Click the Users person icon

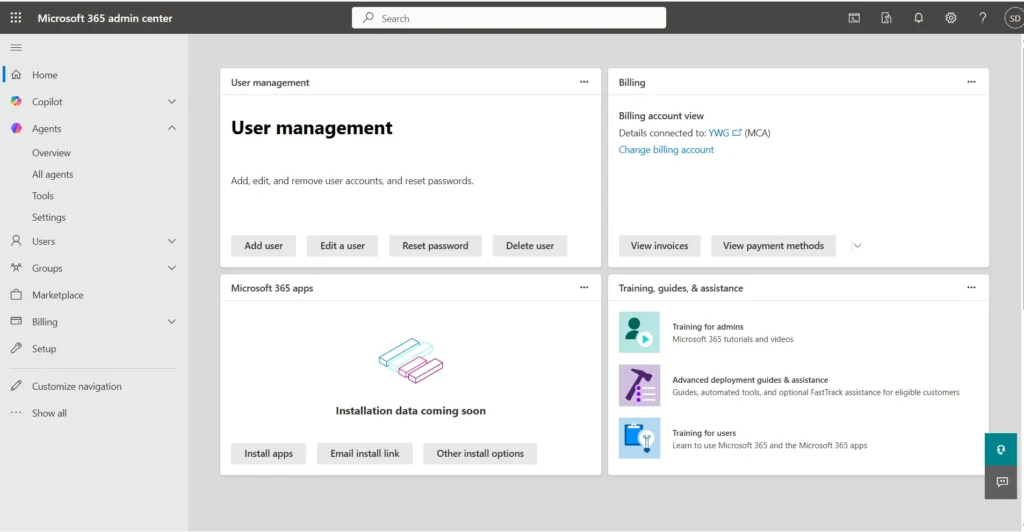click(x=16, y=241)
